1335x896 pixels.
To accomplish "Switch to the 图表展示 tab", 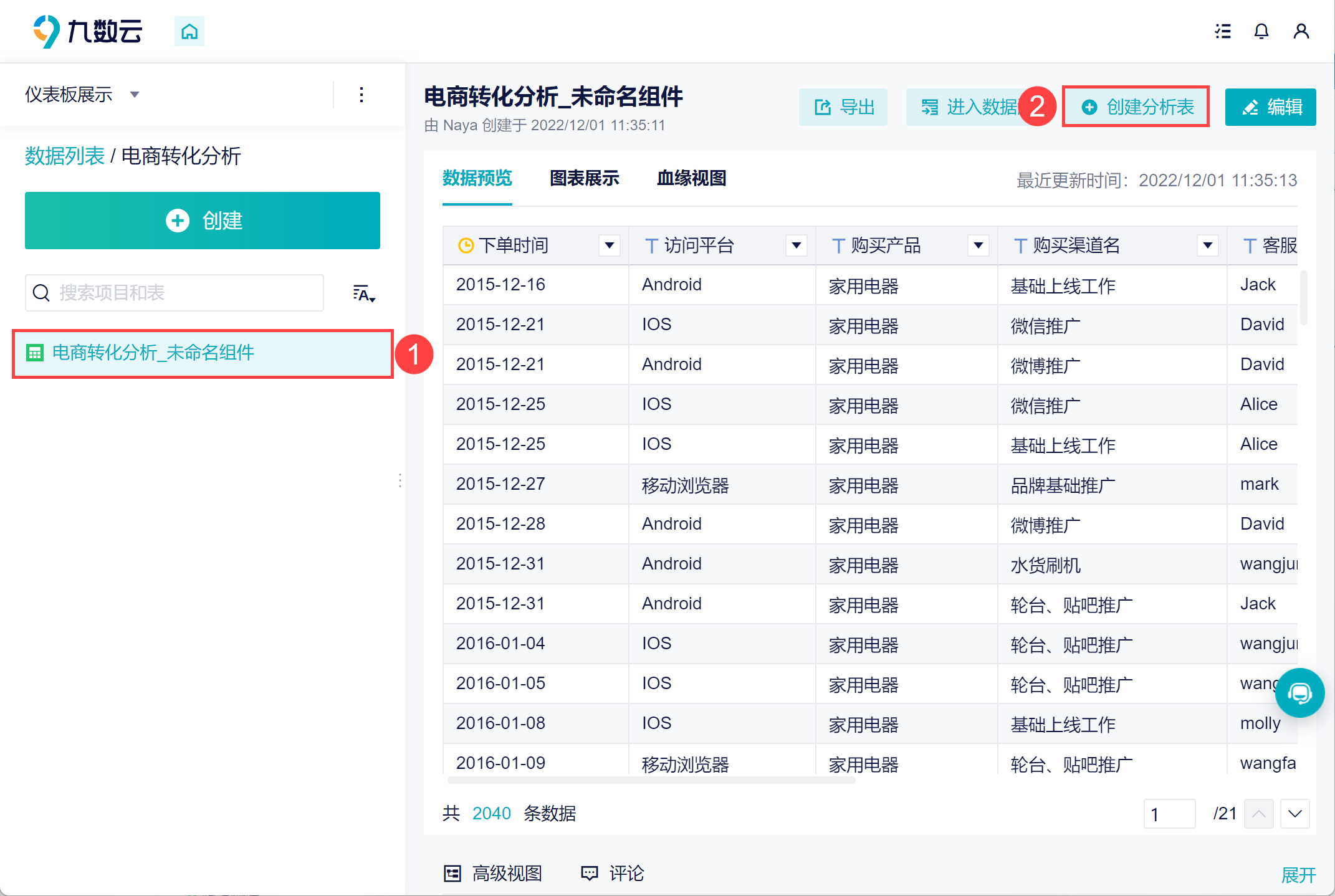I will 584,178.
